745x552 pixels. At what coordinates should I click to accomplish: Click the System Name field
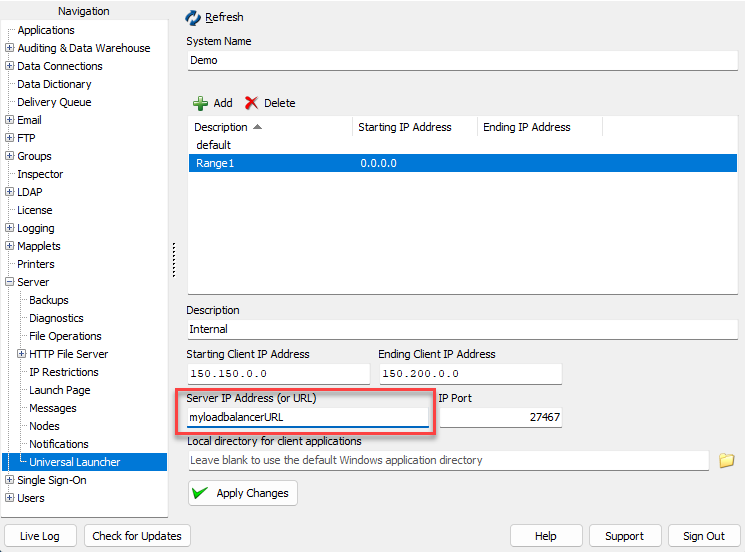tap(462, 60)
